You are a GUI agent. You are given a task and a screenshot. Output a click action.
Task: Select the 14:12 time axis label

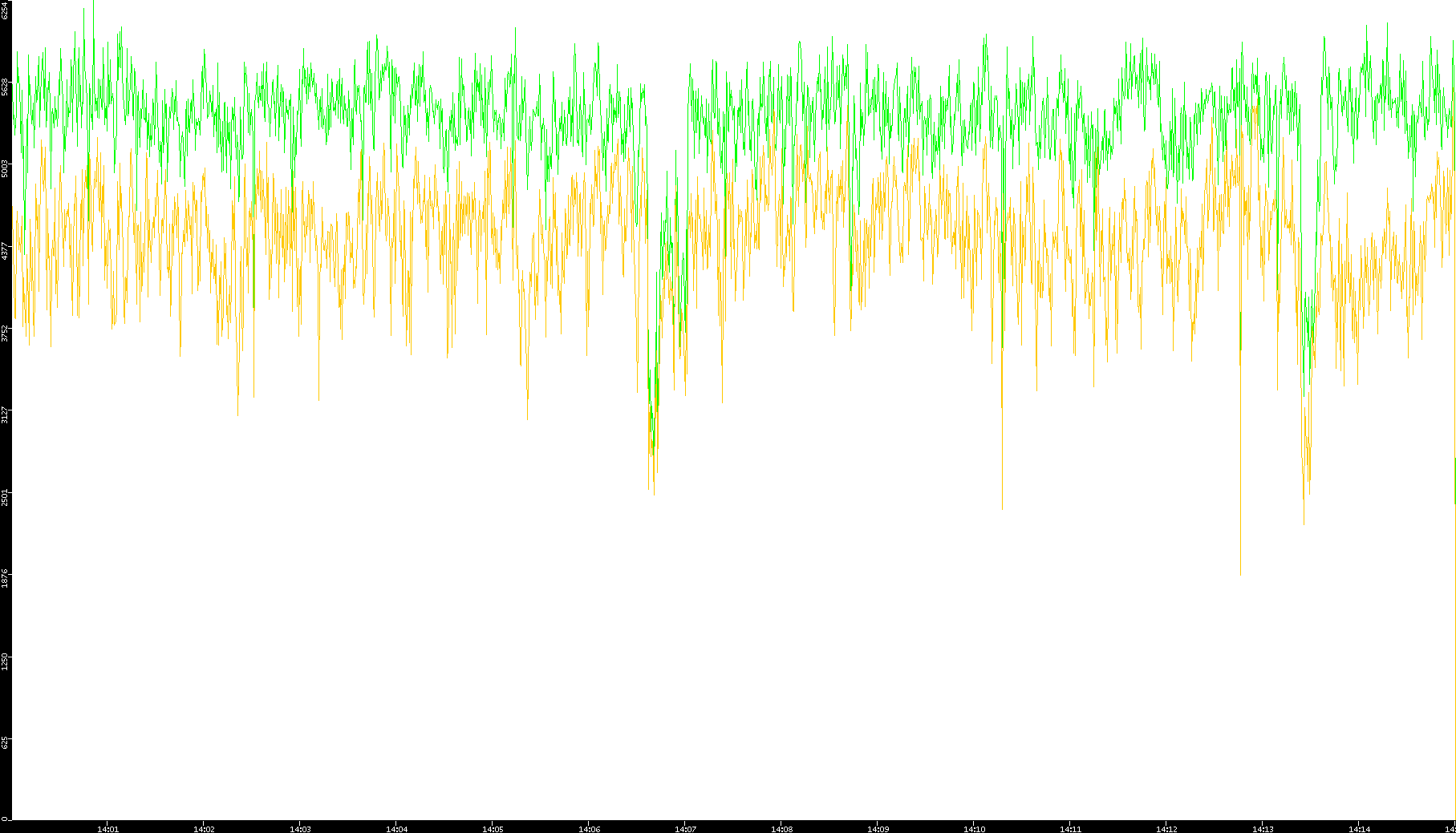pos(1166,829)
